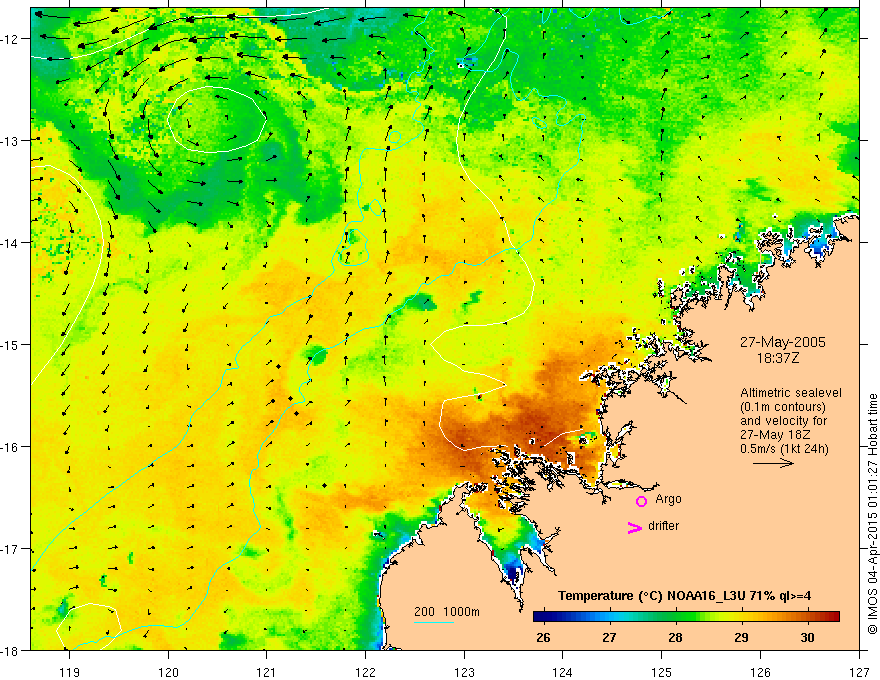
Task: Click latitude axis label -14
Action: tap(10, 243)
